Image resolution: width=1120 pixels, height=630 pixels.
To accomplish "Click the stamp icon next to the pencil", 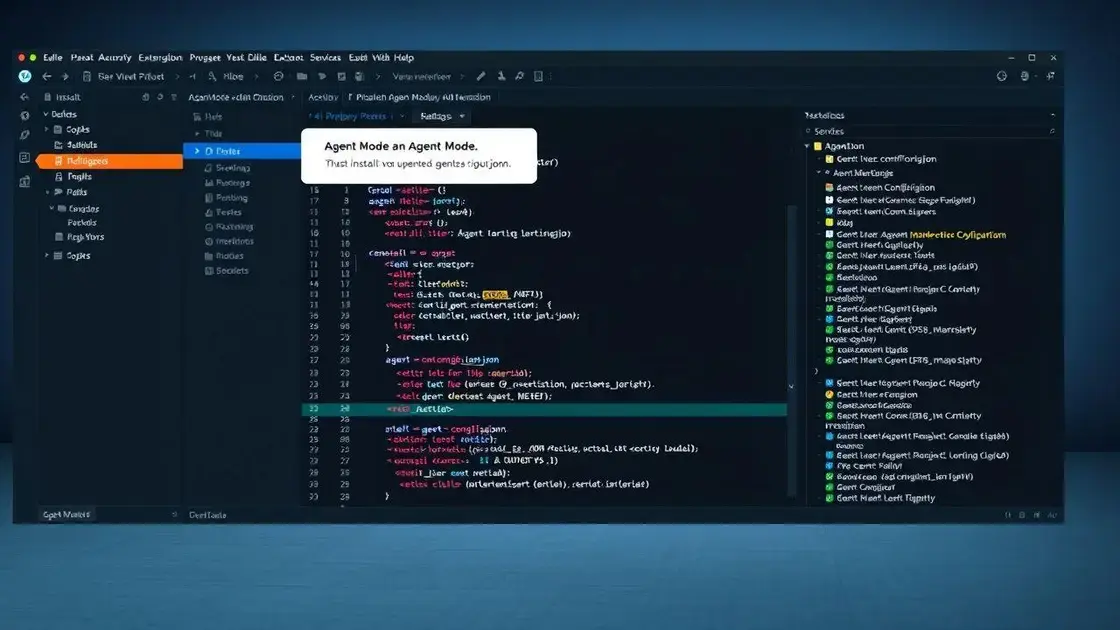I will [501, 76].
